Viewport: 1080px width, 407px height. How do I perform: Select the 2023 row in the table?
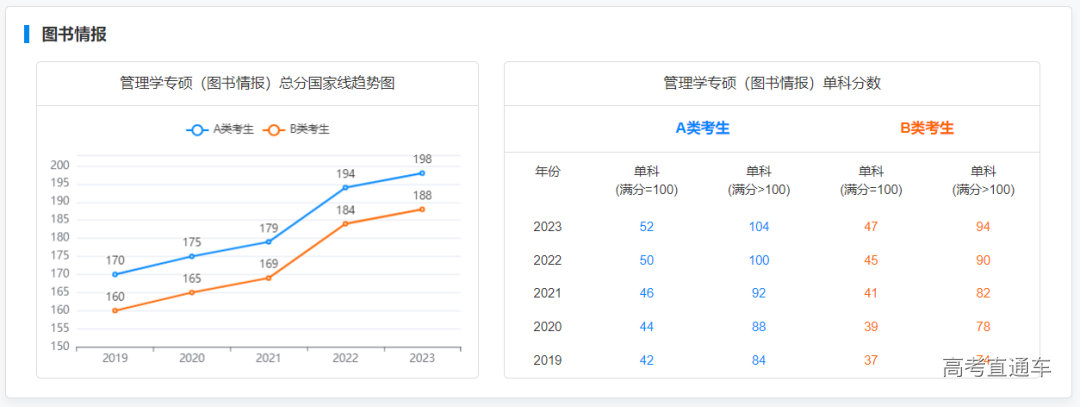pos(548,227)
